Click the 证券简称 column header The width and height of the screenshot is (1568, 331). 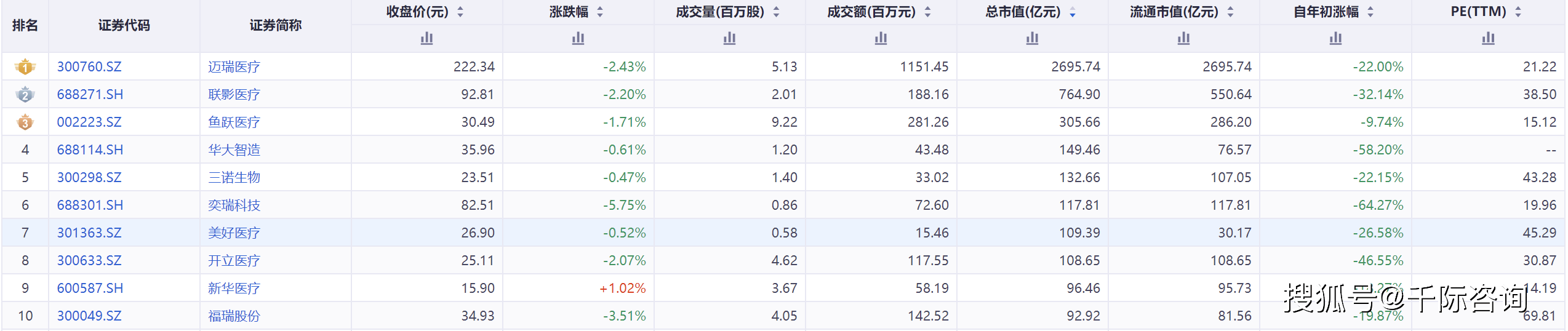tap(275, 25)
